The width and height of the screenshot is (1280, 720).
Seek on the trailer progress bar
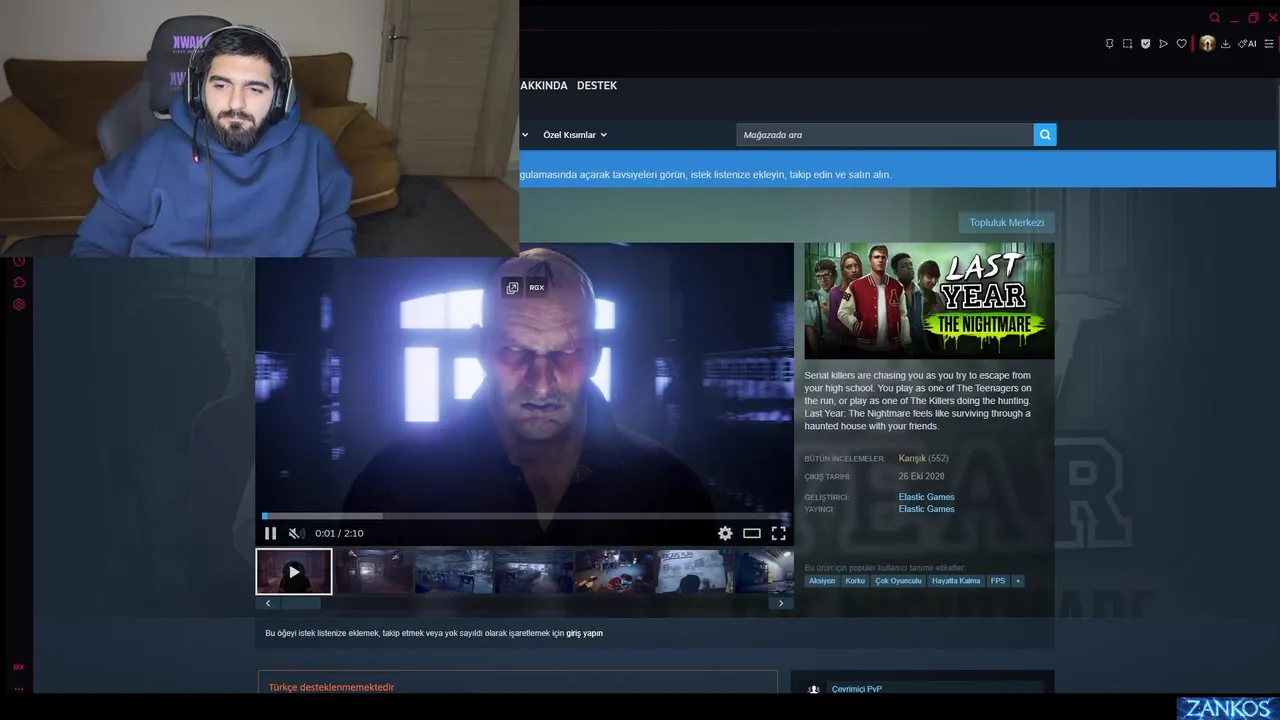[524, 516]
